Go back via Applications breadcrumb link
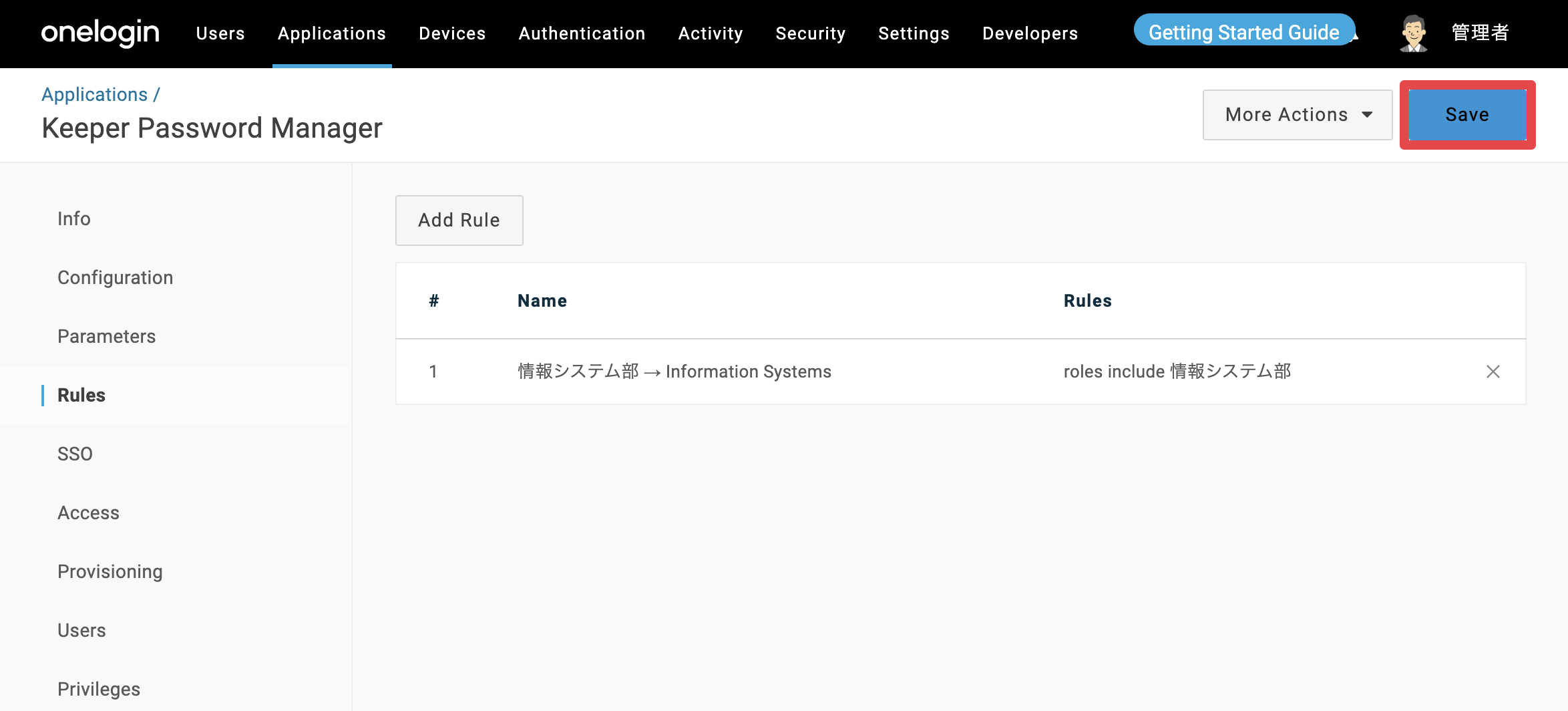 click(x=95, y=95)
